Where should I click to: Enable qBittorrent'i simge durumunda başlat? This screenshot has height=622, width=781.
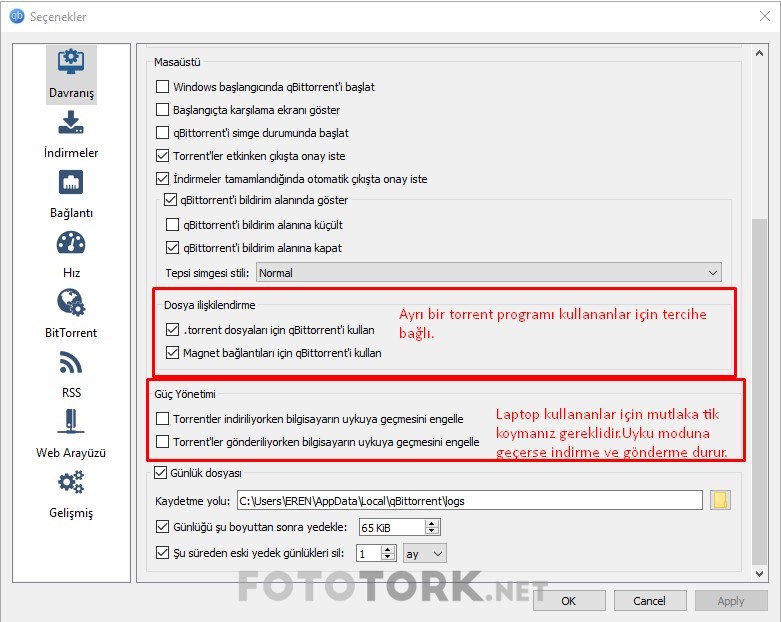click(162, 132)
